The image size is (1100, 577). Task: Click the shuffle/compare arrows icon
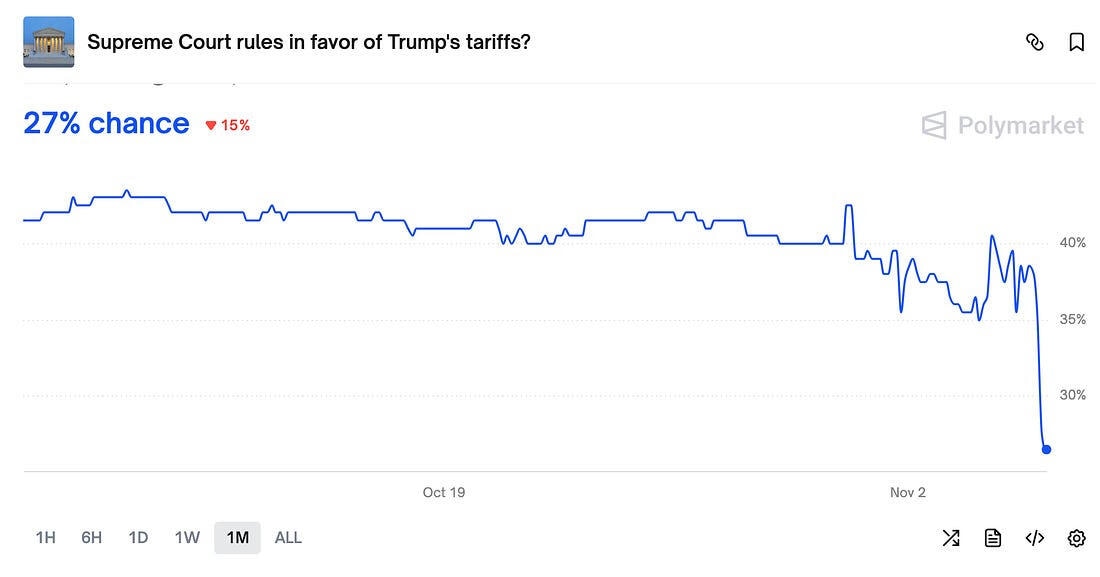[x=951, y=538]
